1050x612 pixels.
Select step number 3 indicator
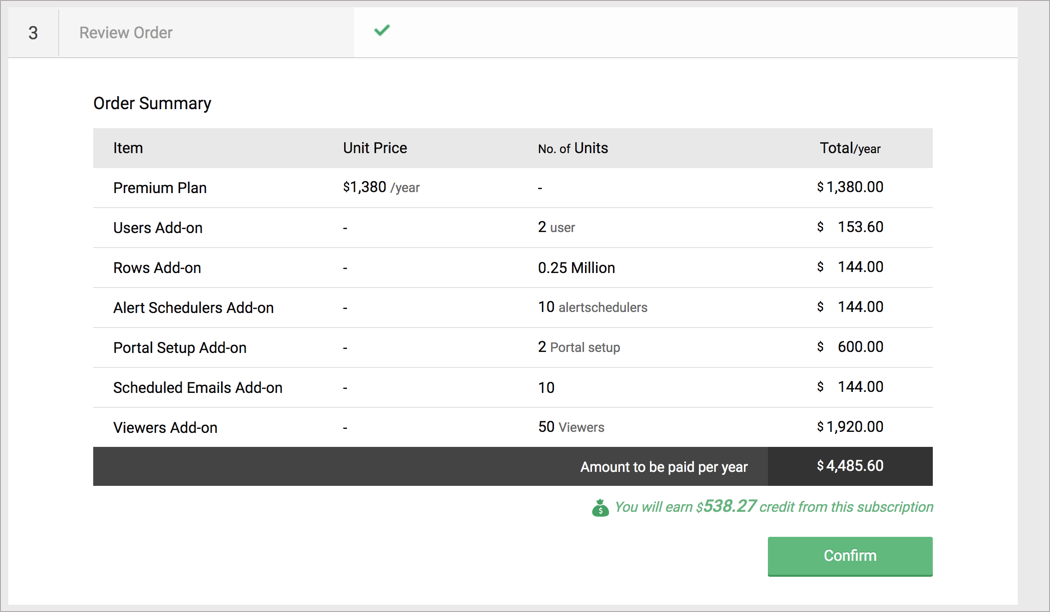pyautogui.click(x=33, y=31)
